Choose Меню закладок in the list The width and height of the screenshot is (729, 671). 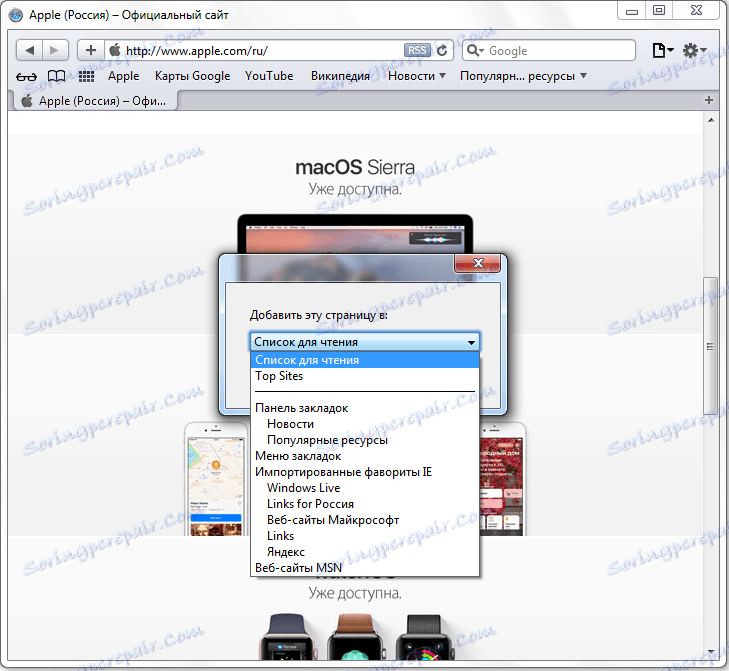[364, 456]
